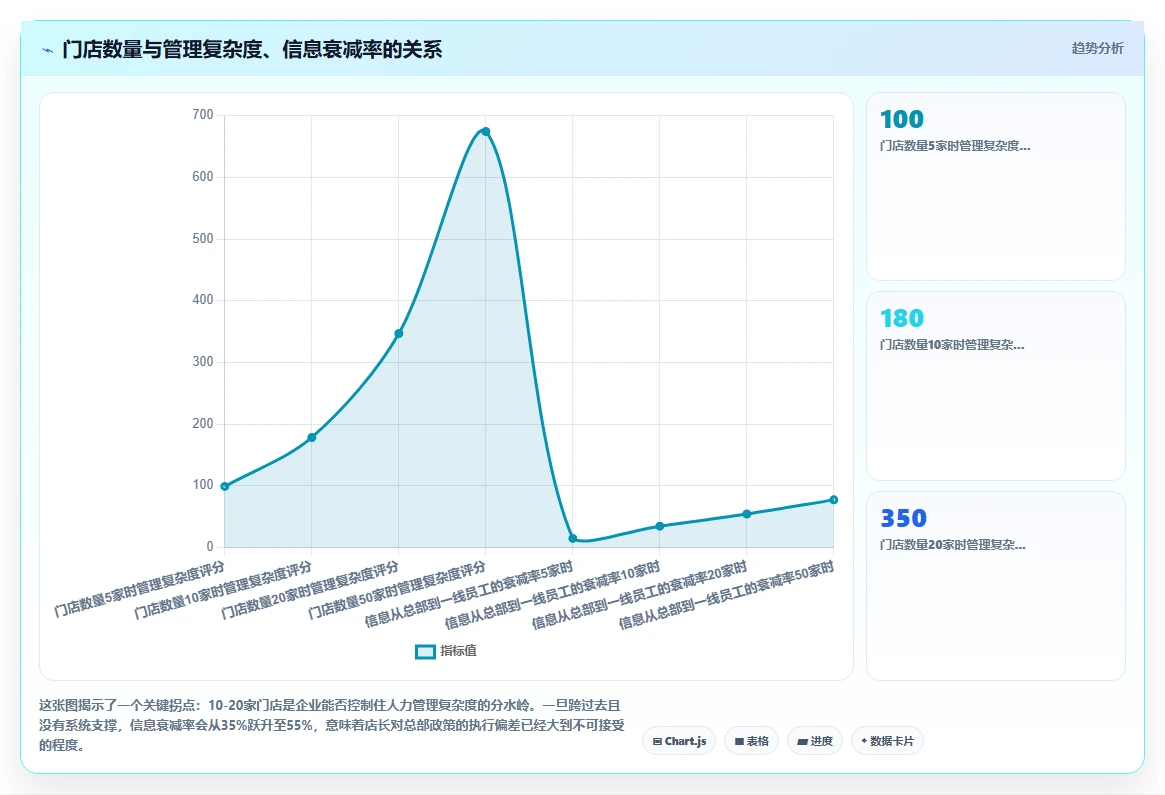
Task: Click axis label 门店数量5家时管理复杂度评分
Action: point(139,589)
